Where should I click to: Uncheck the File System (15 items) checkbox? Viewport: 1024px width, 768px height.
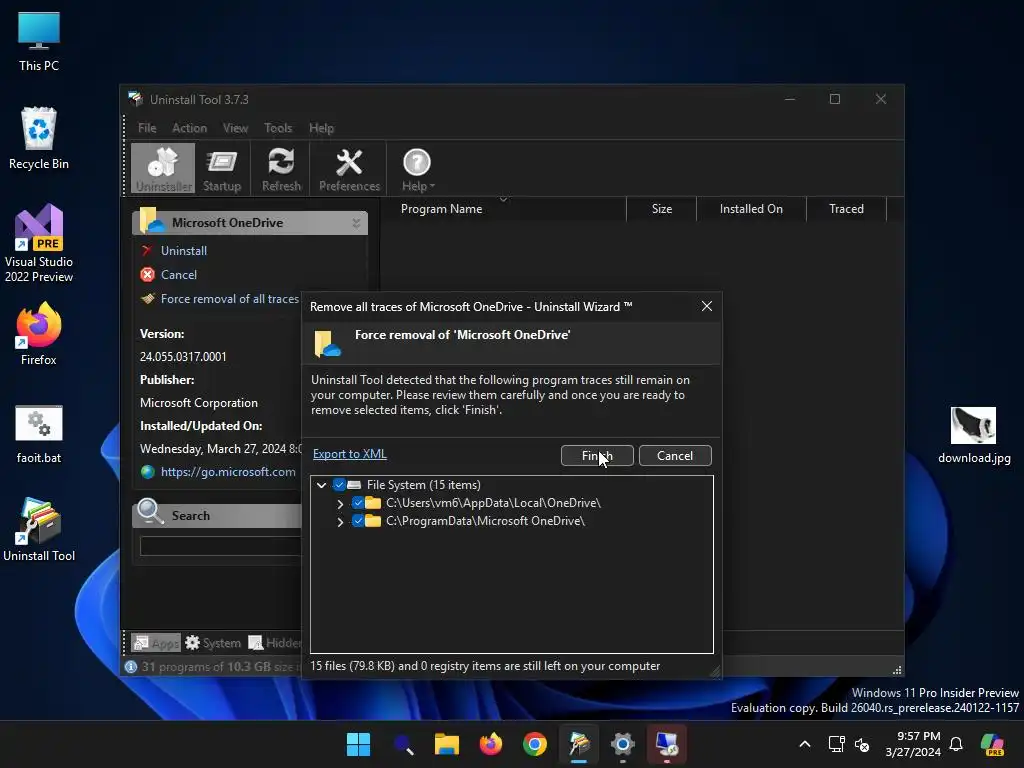click(339, 485)
